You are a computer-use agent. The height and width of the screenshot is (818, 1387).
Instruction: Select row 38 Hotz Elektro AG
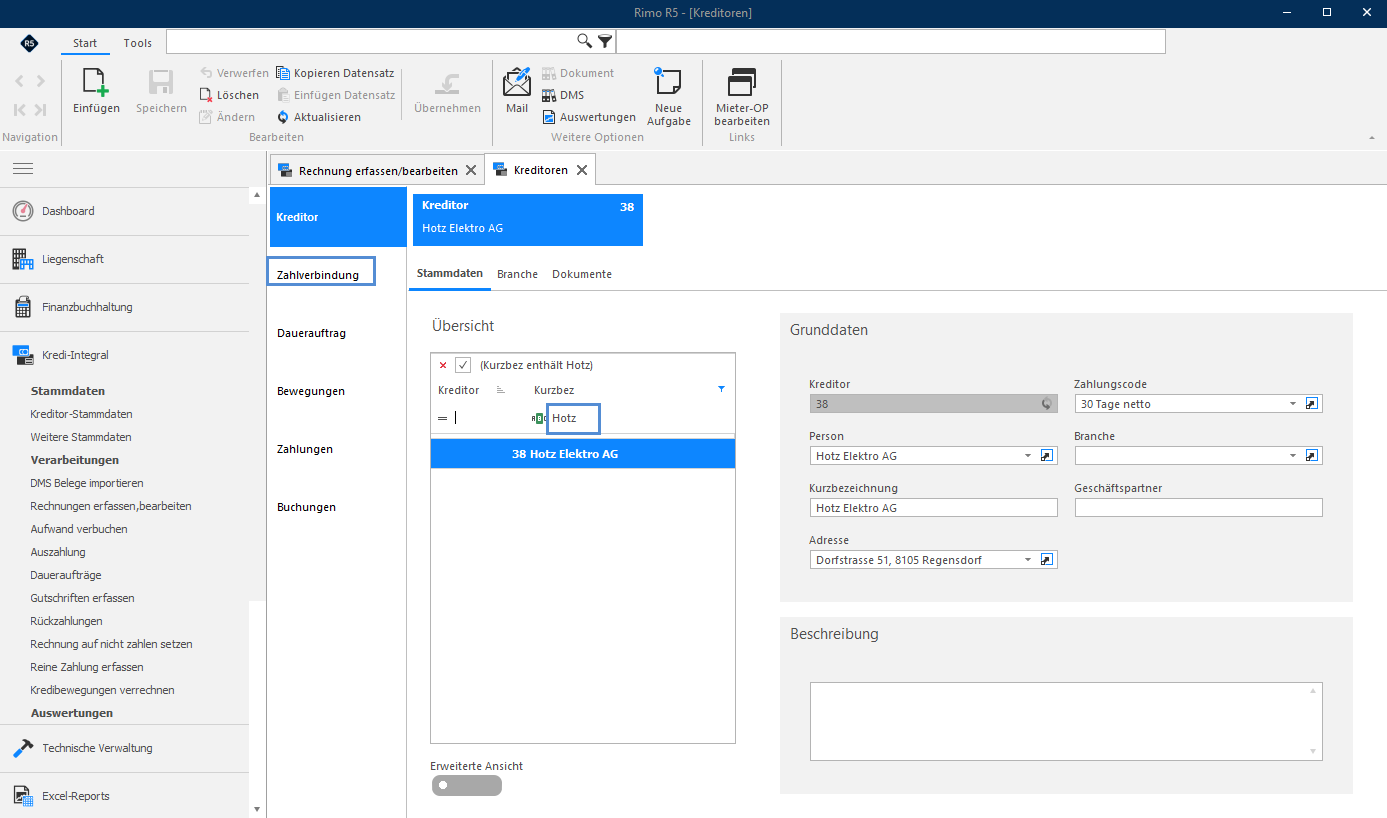coord(583,453)
